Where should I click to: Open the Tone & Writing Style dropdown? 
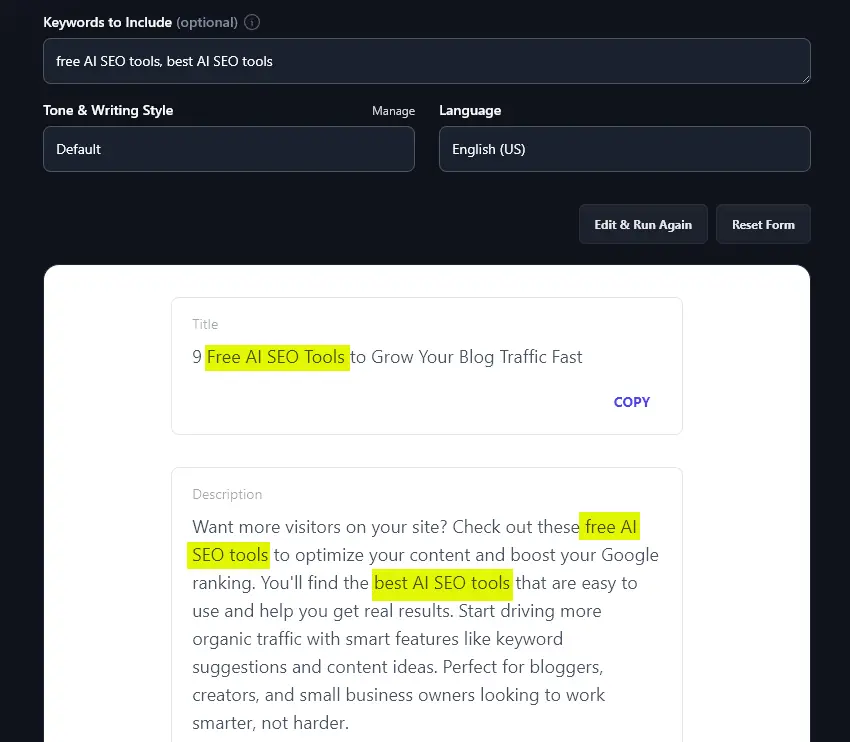(229, 149)
